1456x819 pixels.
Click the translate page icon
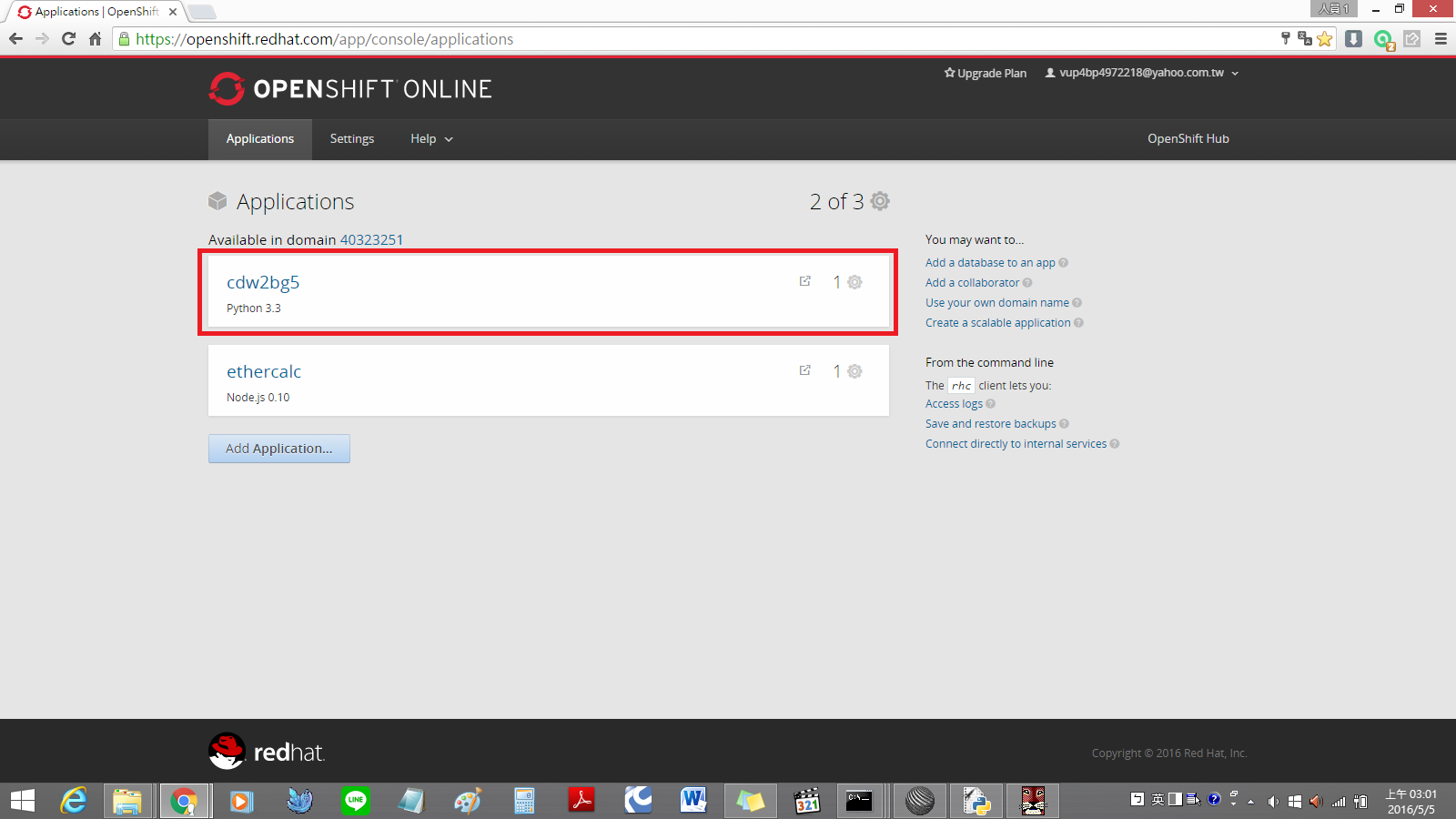point(1305,38)
